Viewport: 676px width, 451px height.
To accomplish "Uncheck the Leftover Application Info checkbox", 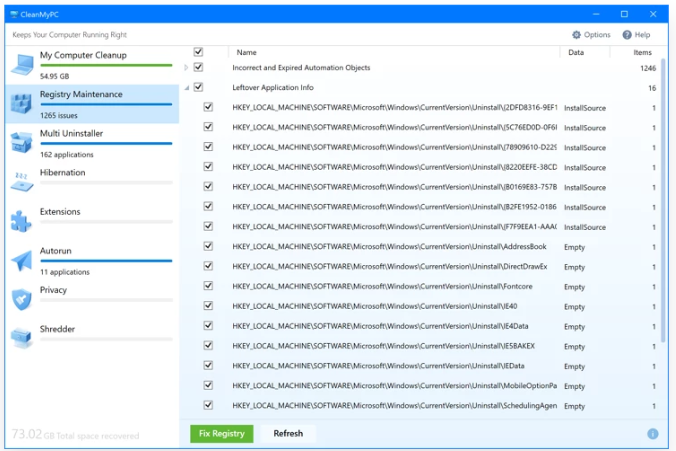I will [x=198, y=88].
